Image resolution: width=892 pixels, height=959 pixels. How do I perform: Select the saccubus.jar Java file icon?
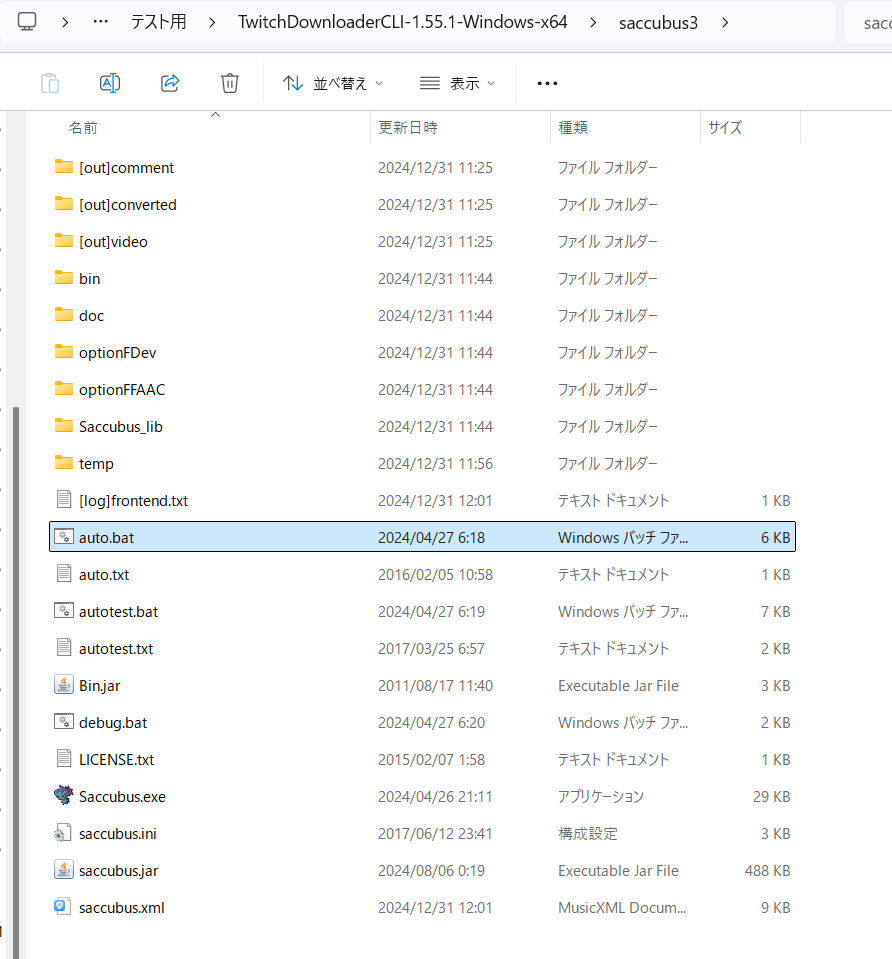tap(64, 870)
